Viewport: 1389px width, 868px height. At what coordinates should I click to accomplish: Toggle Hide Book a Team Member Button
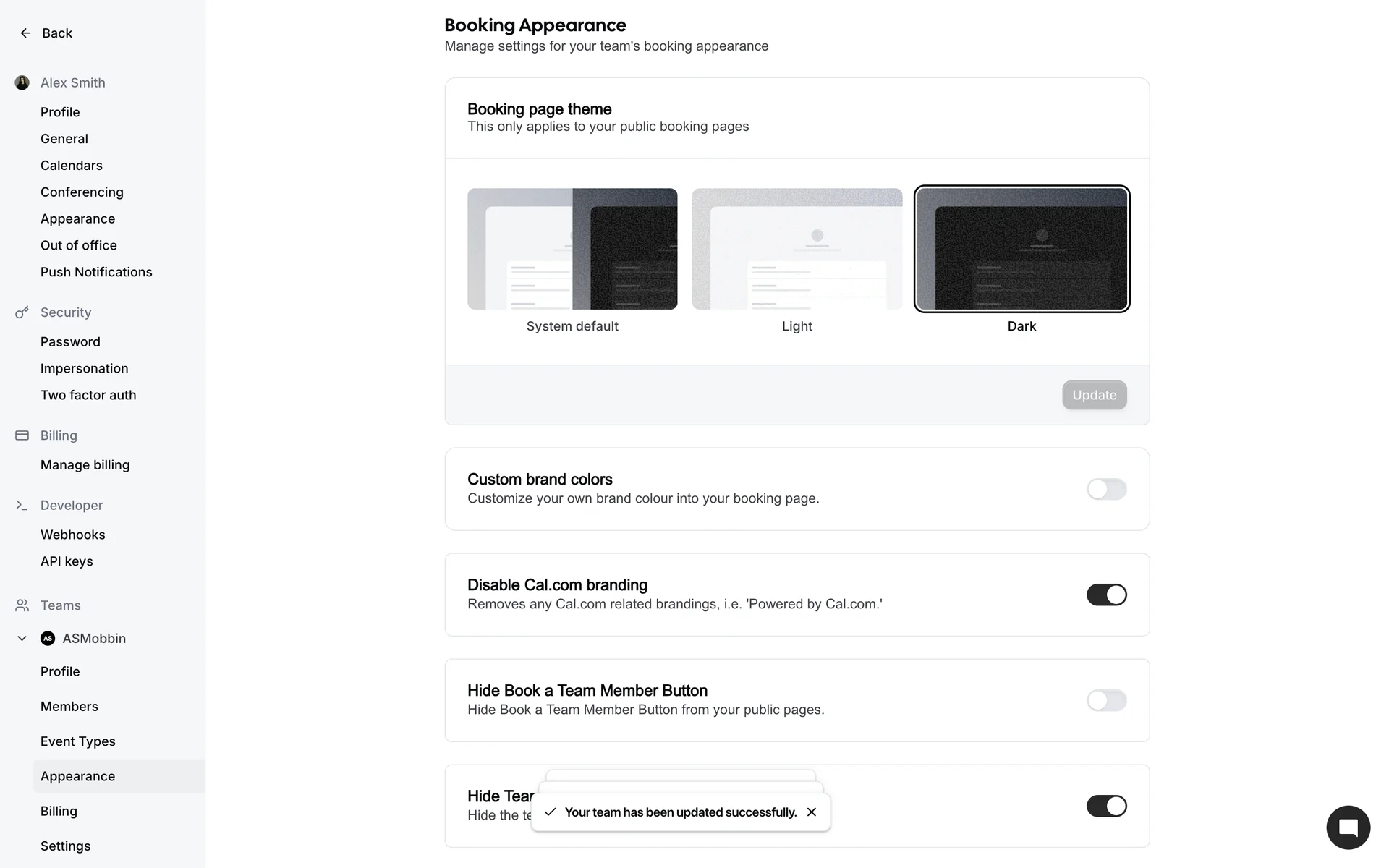point(1106,700)
